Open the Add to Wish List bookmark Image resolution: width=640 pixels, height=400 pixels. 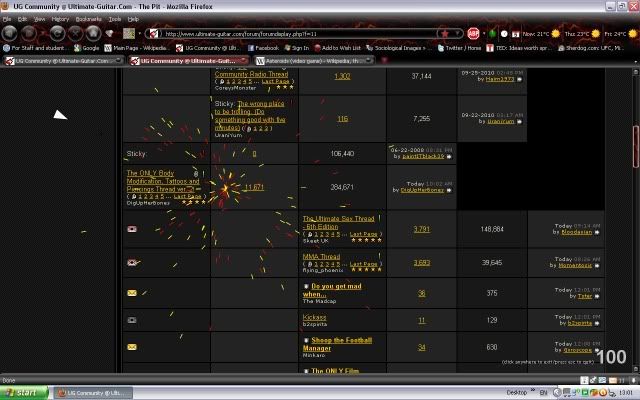(x=338, y=48)
